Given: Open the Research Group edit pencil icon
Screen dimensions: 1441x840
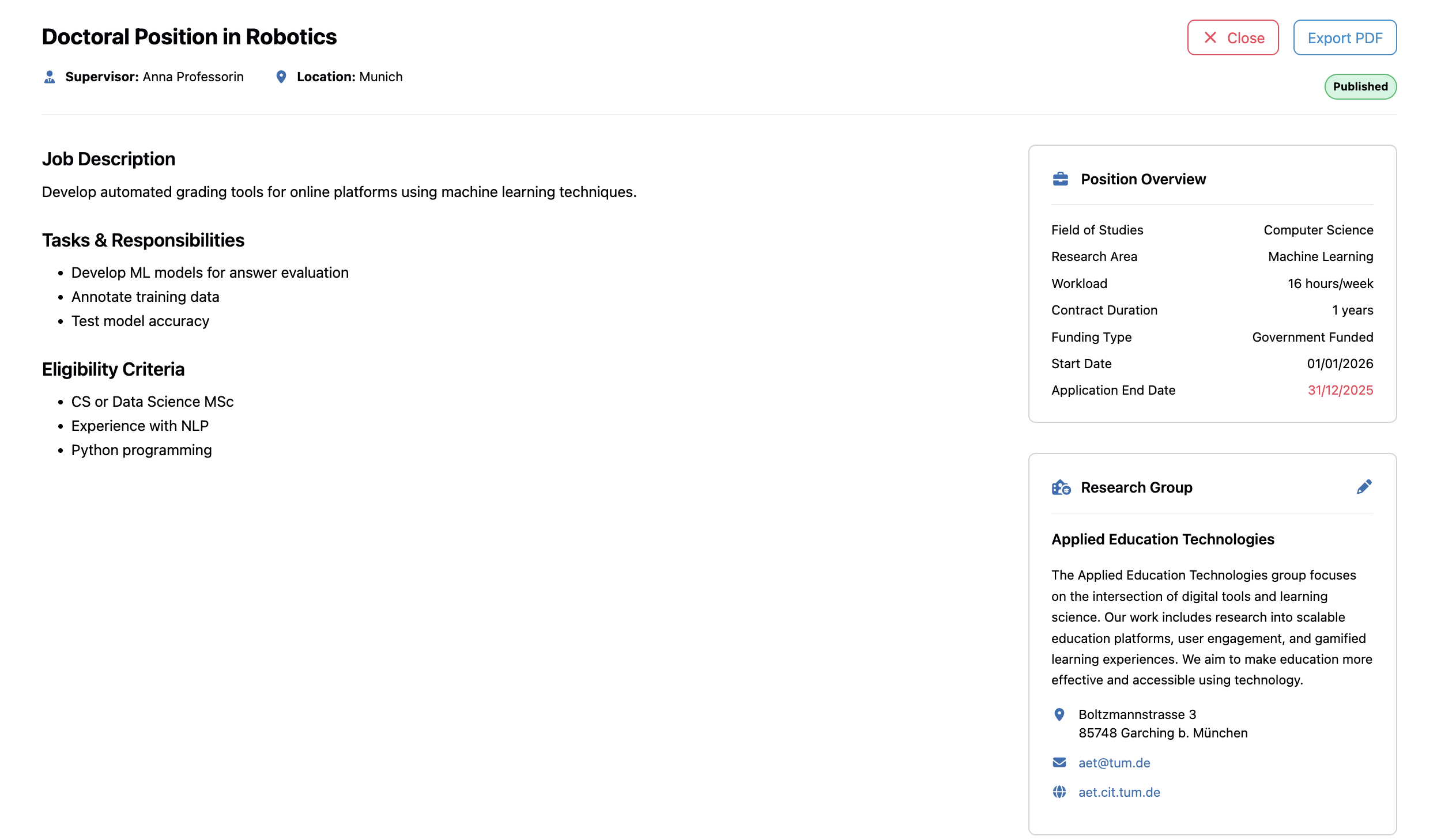Looking at the screenshot, I should point(1363,487).
